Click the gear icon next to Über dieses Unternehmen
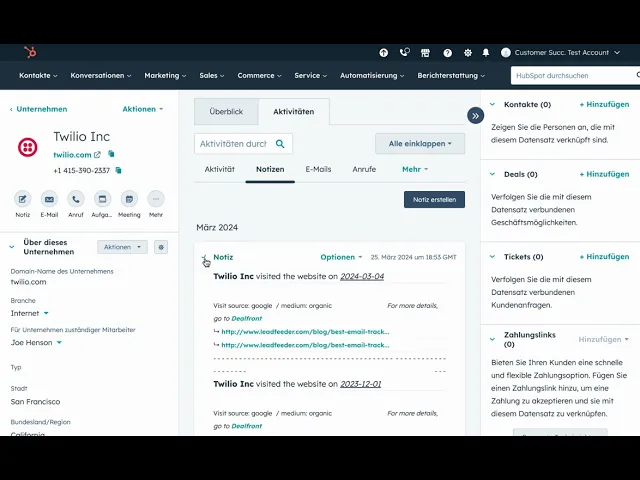Image resolution: width=640 pixels, height=480 pixels. [x=161, y=247]
